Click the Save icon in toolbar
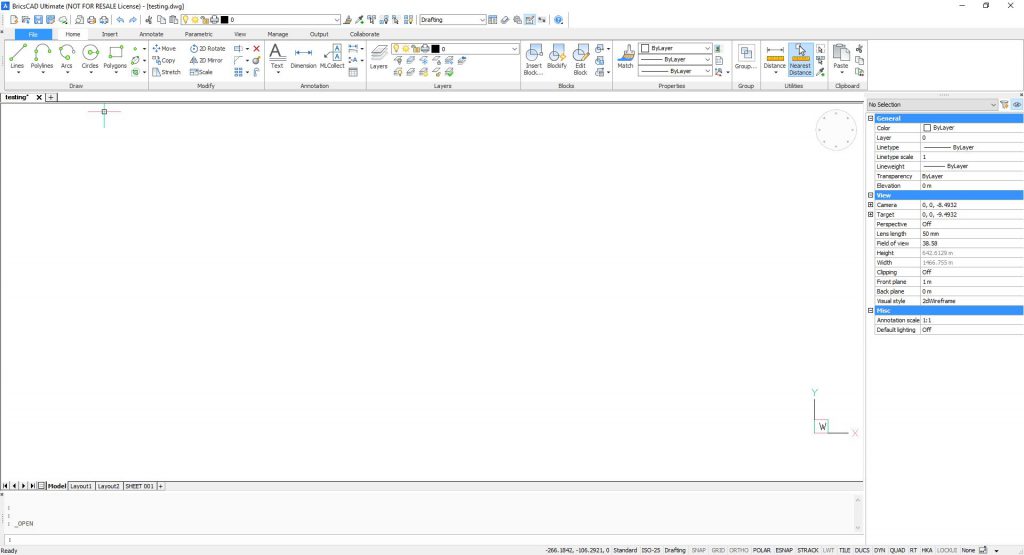 (x=38, y=20)
